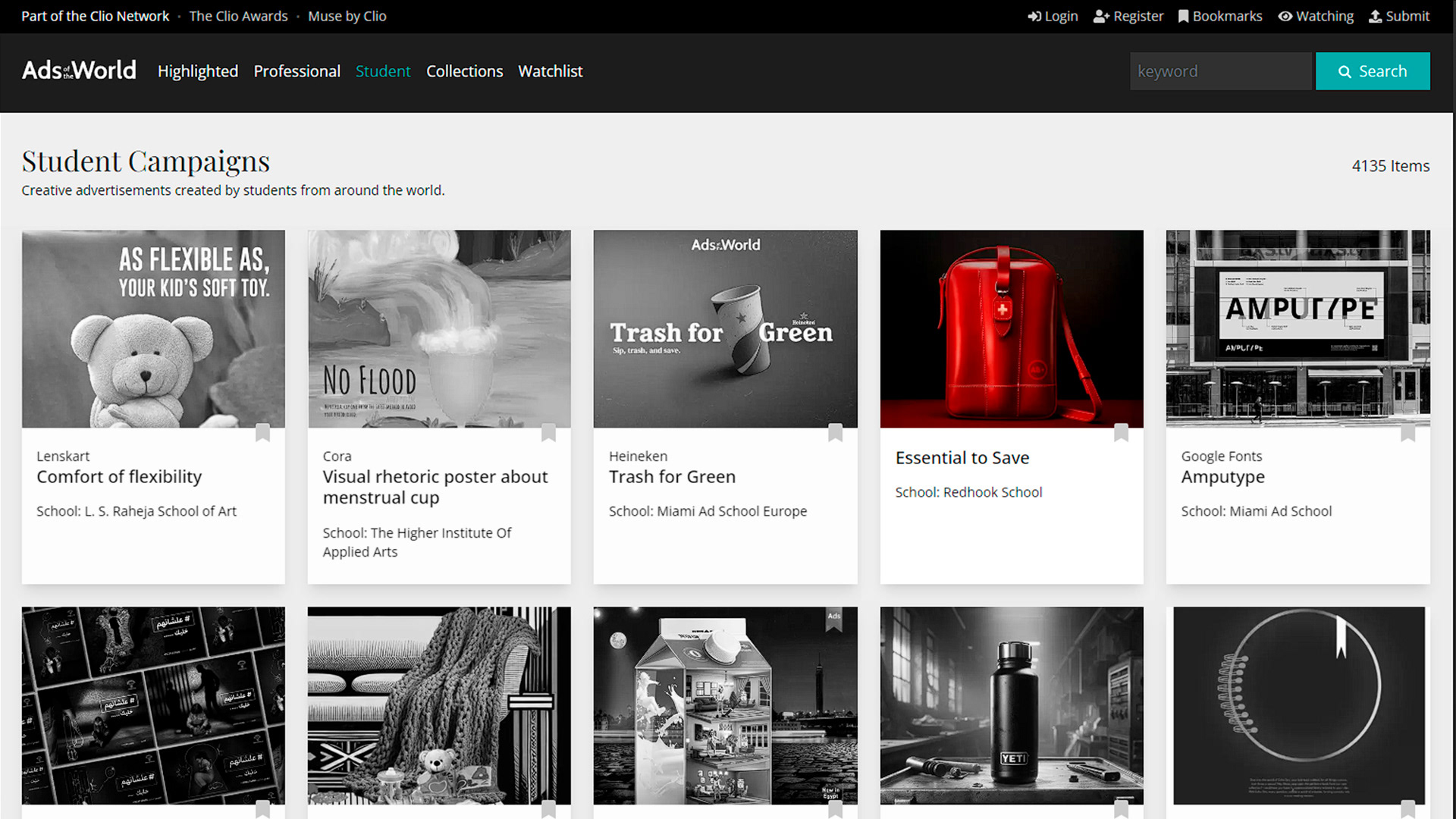Toggle bookmark on Trash for Green card
Image resolution: width=1456 pixels, height=819 pixels.
[x=835, y=433]
